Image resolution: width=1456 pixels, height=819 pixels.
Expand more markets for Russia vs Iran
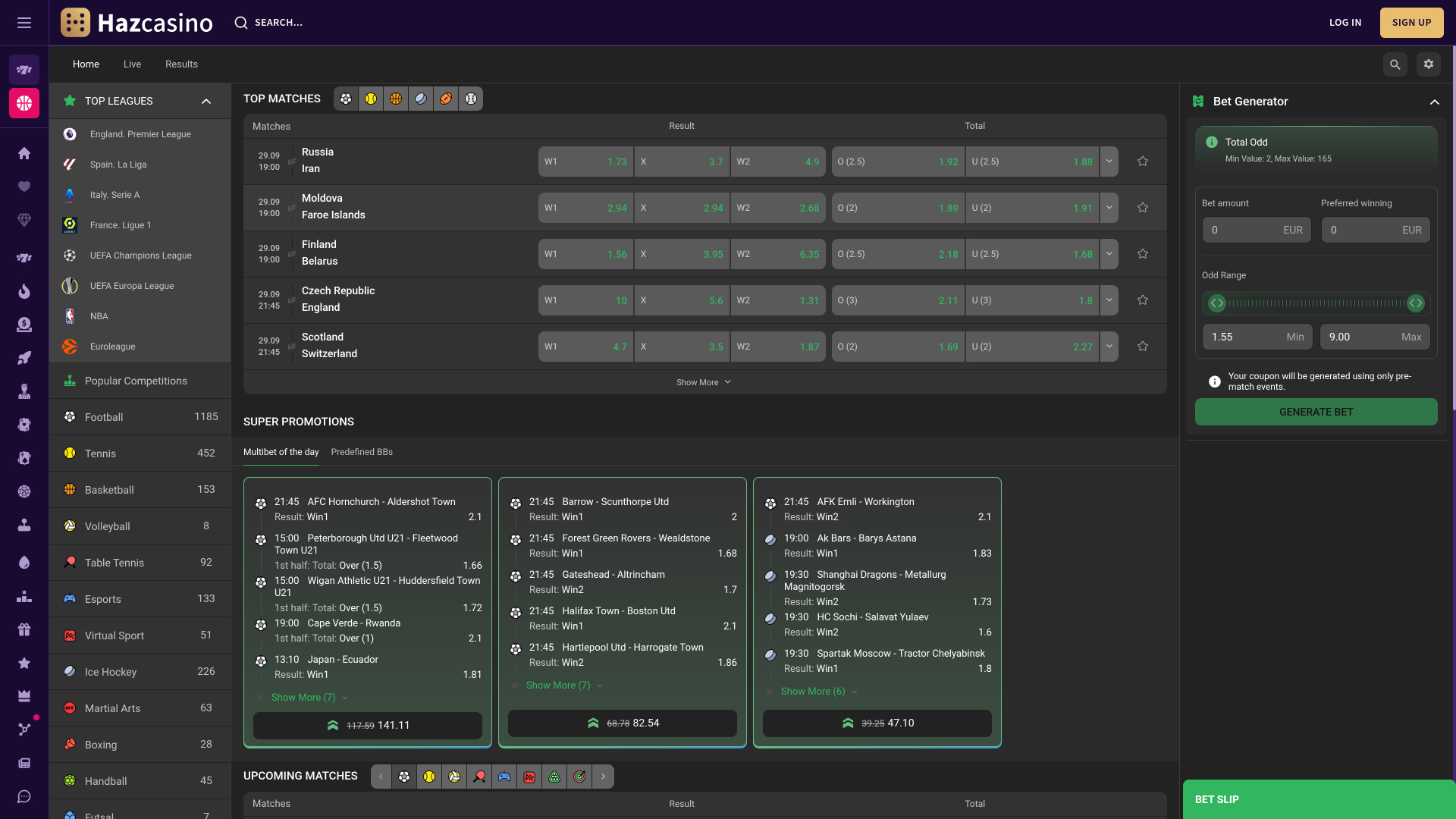(1109, 162)
